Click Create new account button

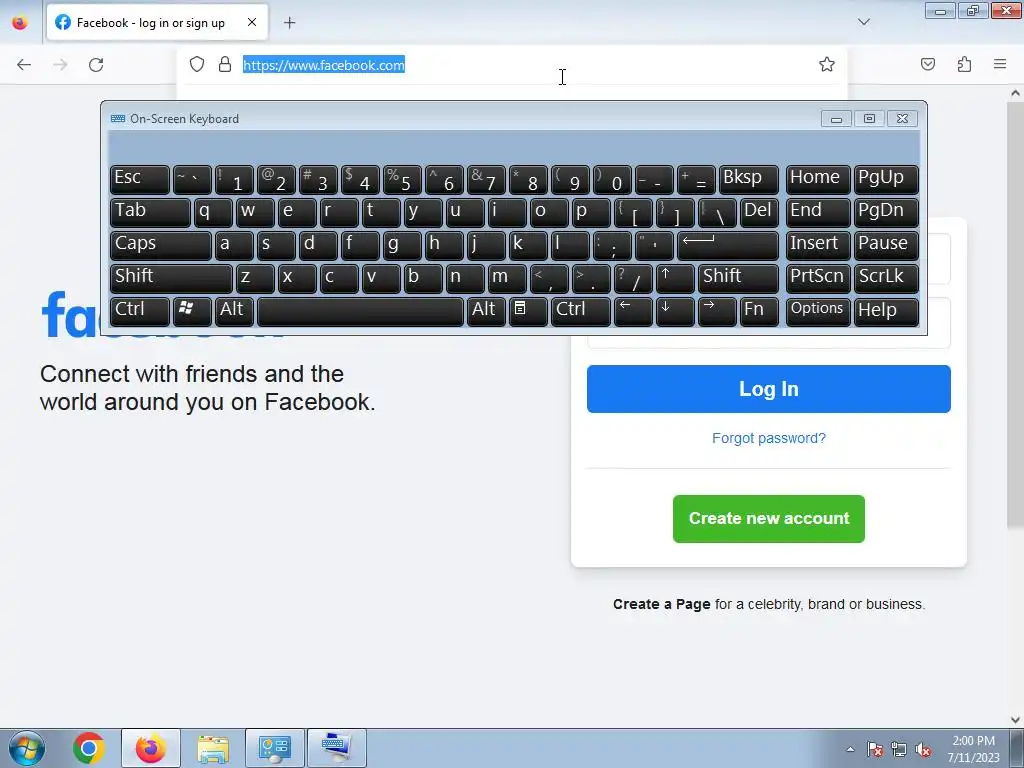click(769, 519)
